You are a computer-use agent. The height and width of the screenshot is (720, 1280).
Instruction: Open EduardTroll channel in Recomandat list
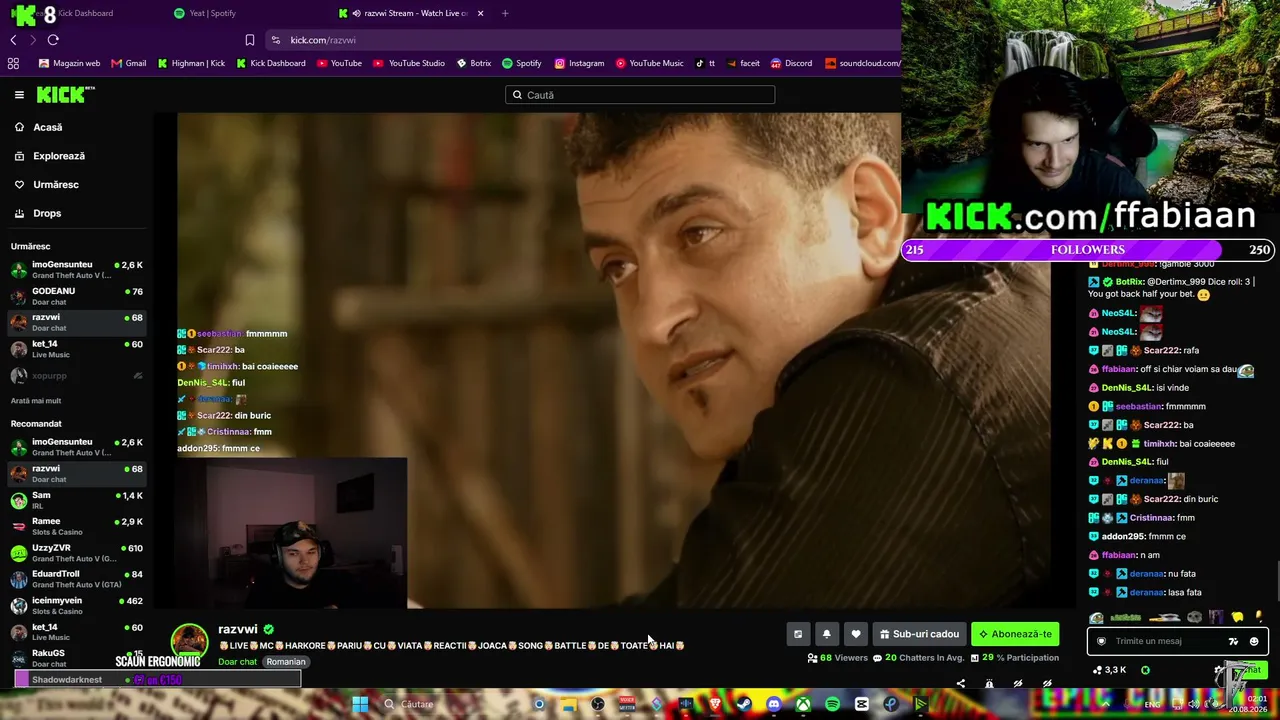click(77, 579)
